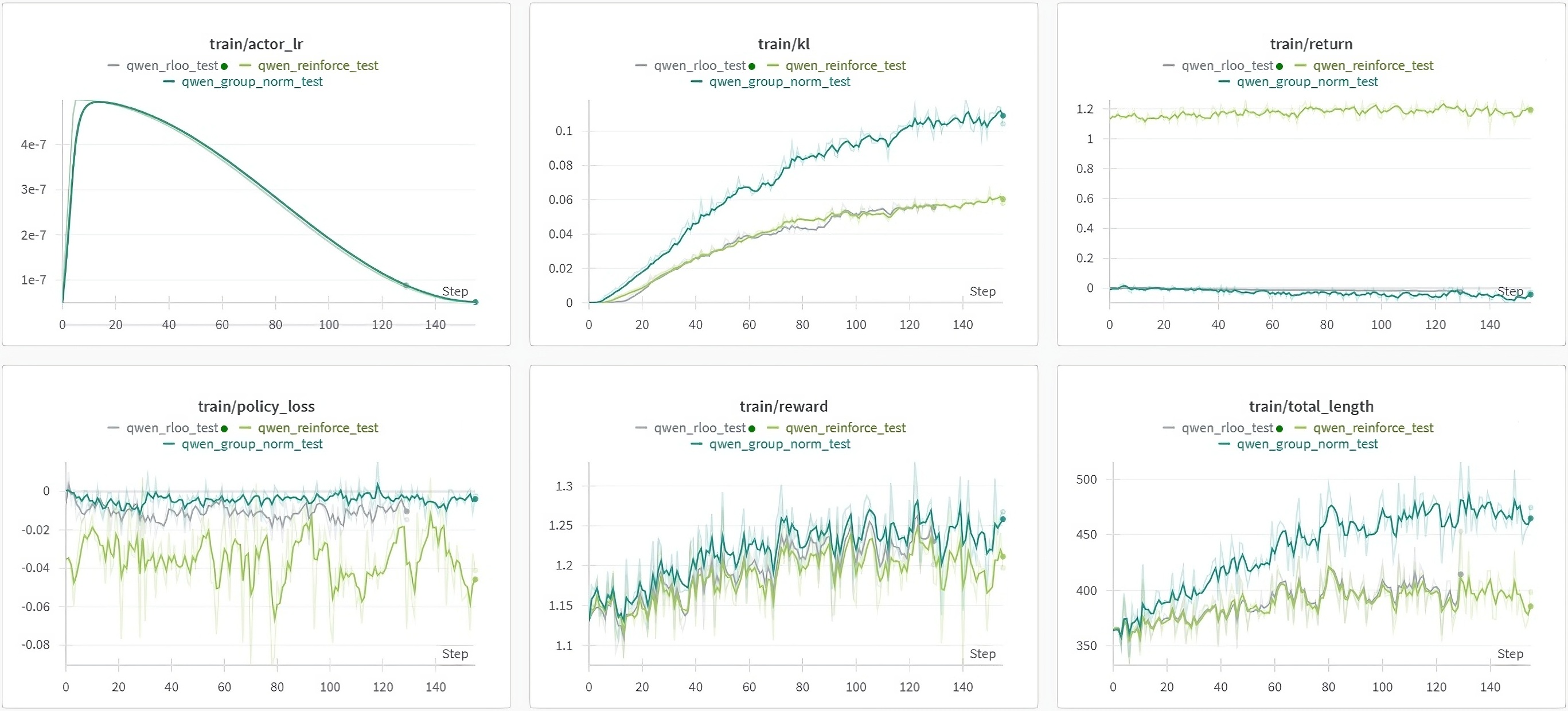Click green dot in train/reward legend
The image size is (1568, 711).
point(752,428)
